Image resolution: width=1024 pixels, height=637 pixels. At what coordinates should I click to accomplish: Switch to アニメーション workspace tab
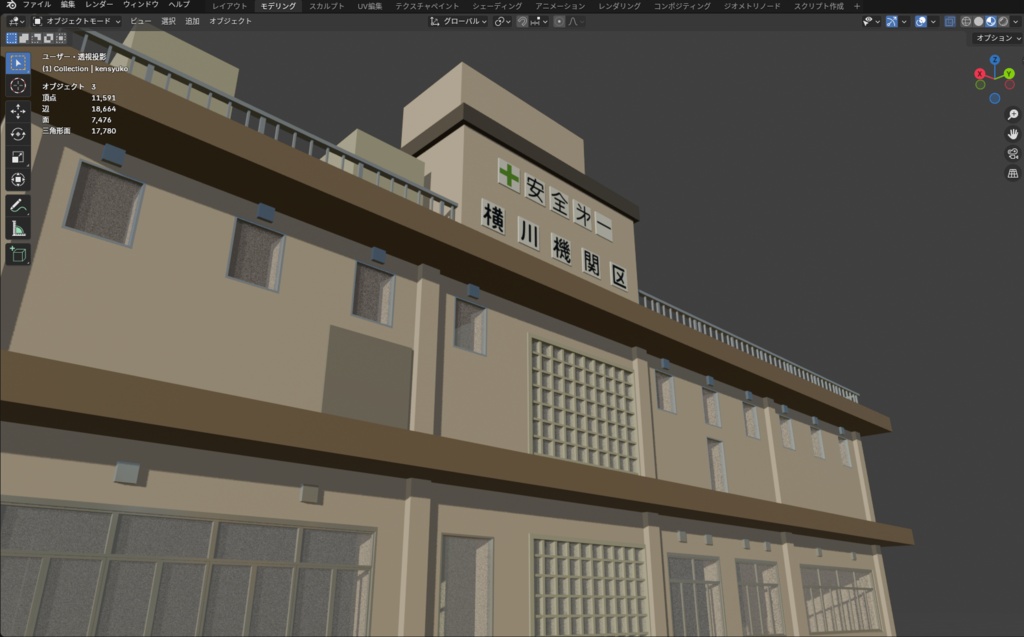coord(560,6)
